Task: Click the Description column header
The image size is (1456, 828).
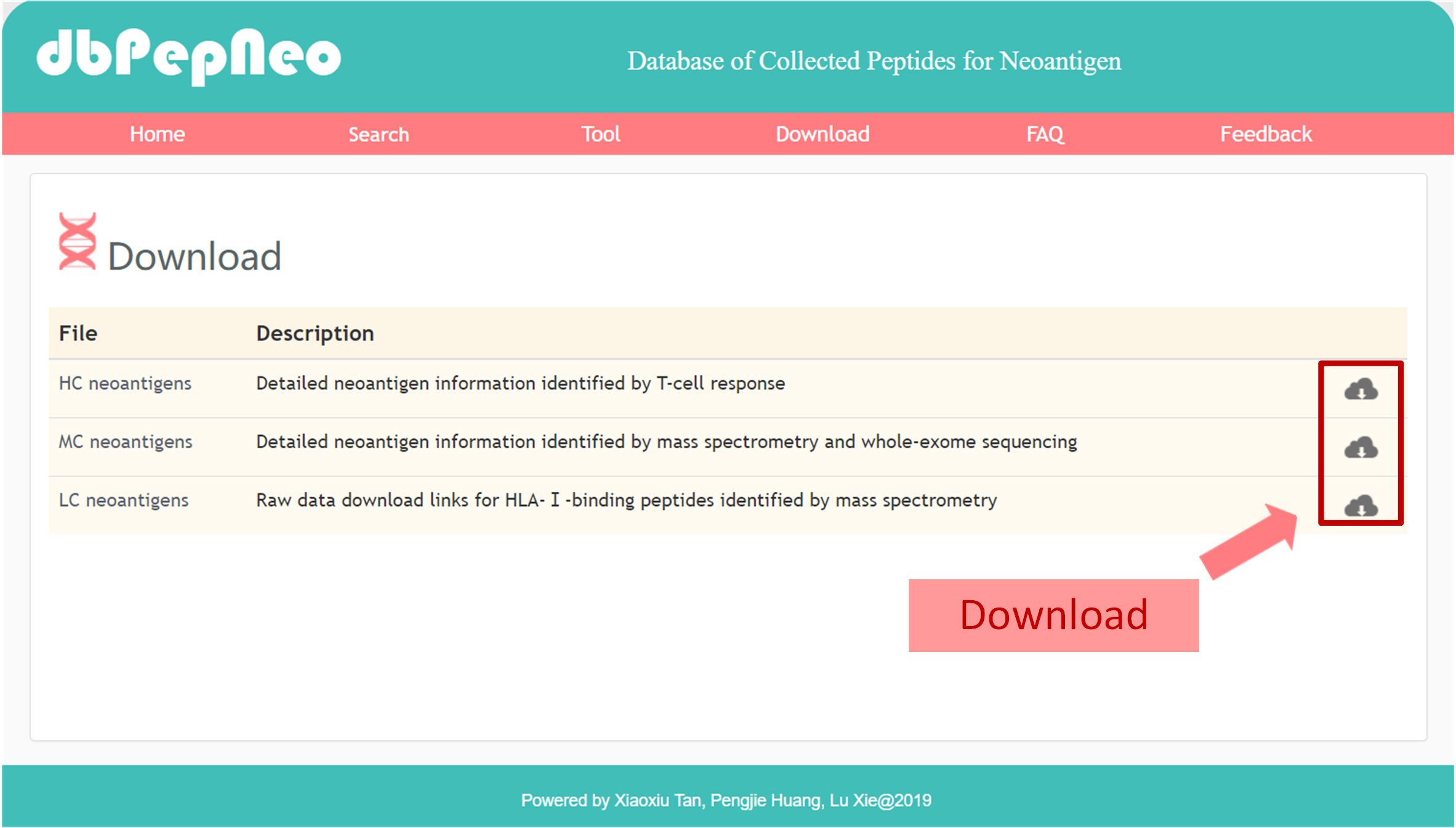Action: [x=315, y=334]
